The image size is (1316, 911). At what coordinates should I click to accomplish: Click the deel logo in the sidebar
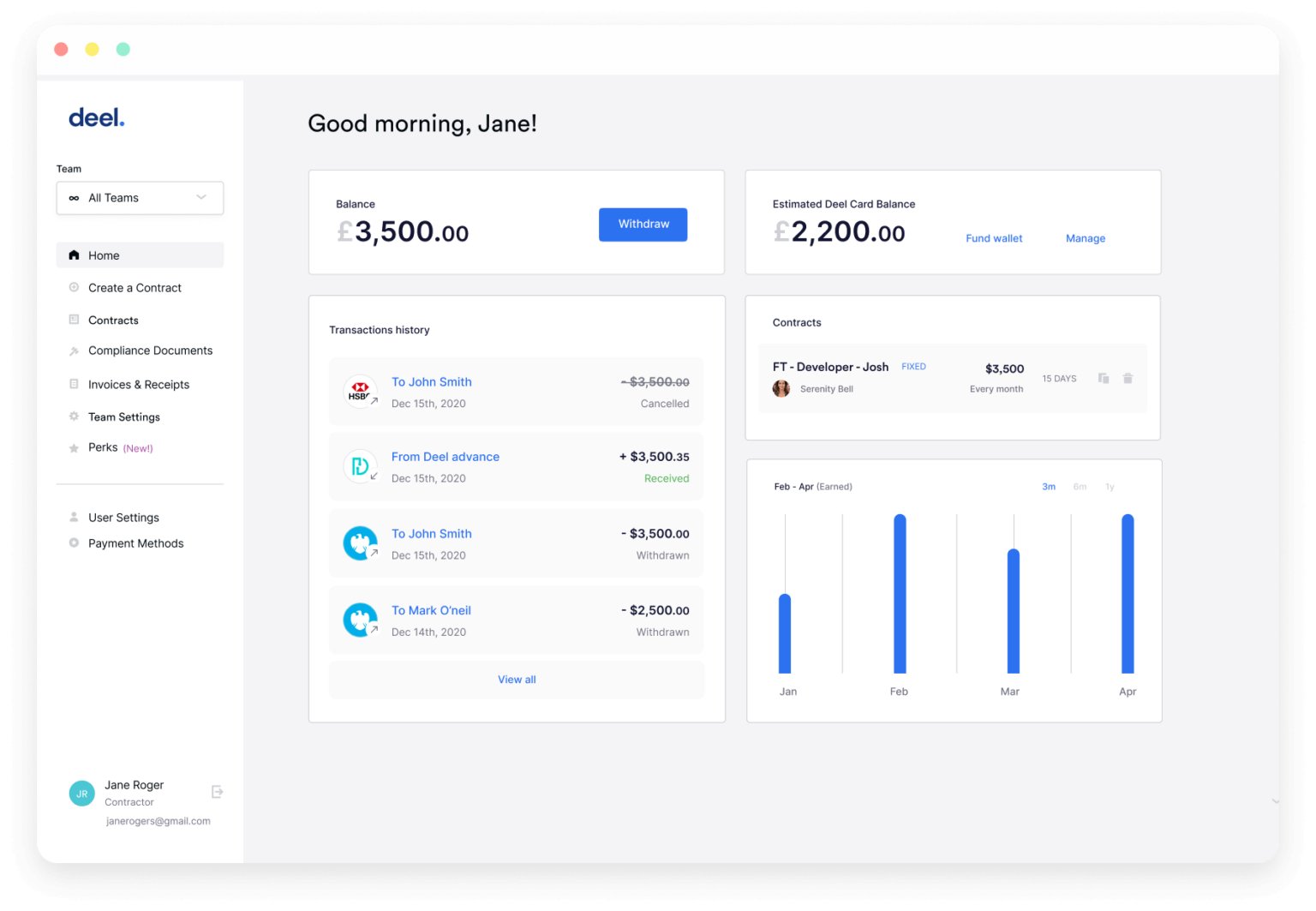(x=96, y=117)
